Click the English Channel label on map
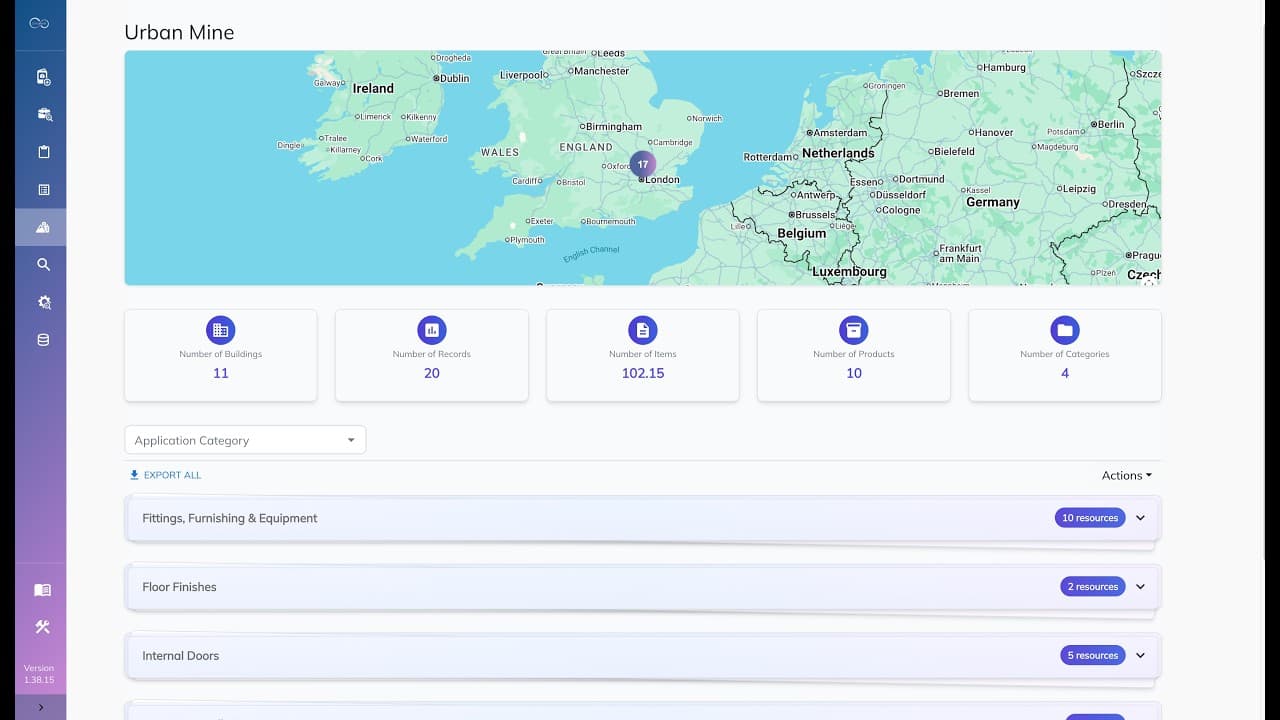 [x=591, y=254]
